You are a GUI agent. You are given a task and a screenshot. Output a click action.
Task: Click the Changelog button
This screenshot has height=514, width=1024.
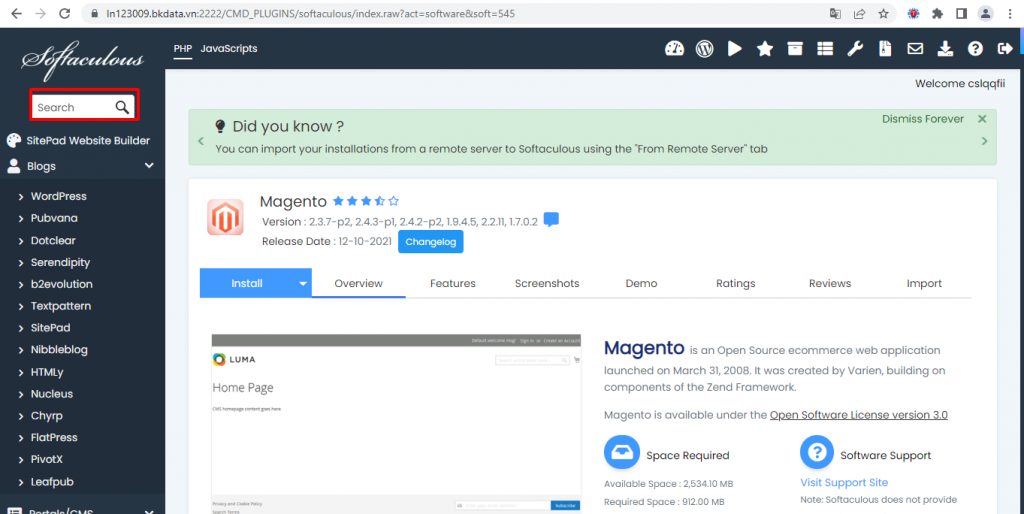click(x=430, y=242)
